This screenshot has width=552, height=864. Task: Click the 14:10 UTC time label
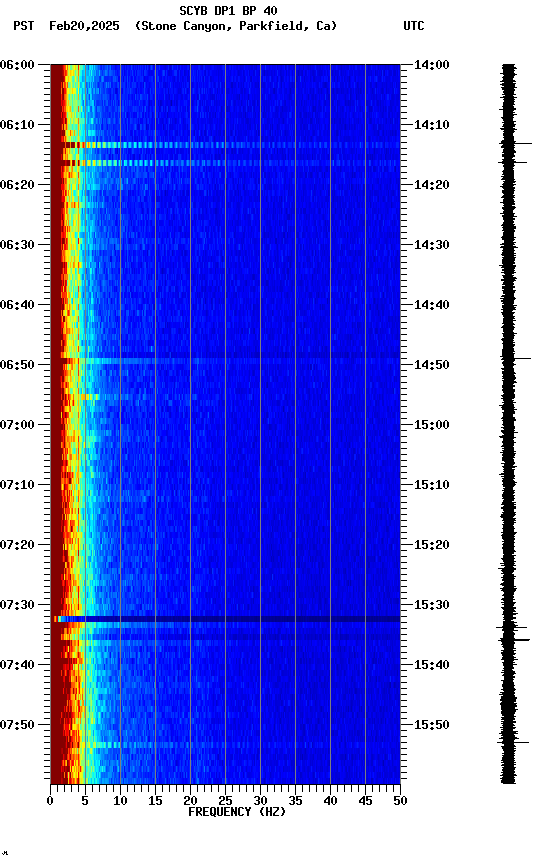pyautogui.click(x=432, y=125)
